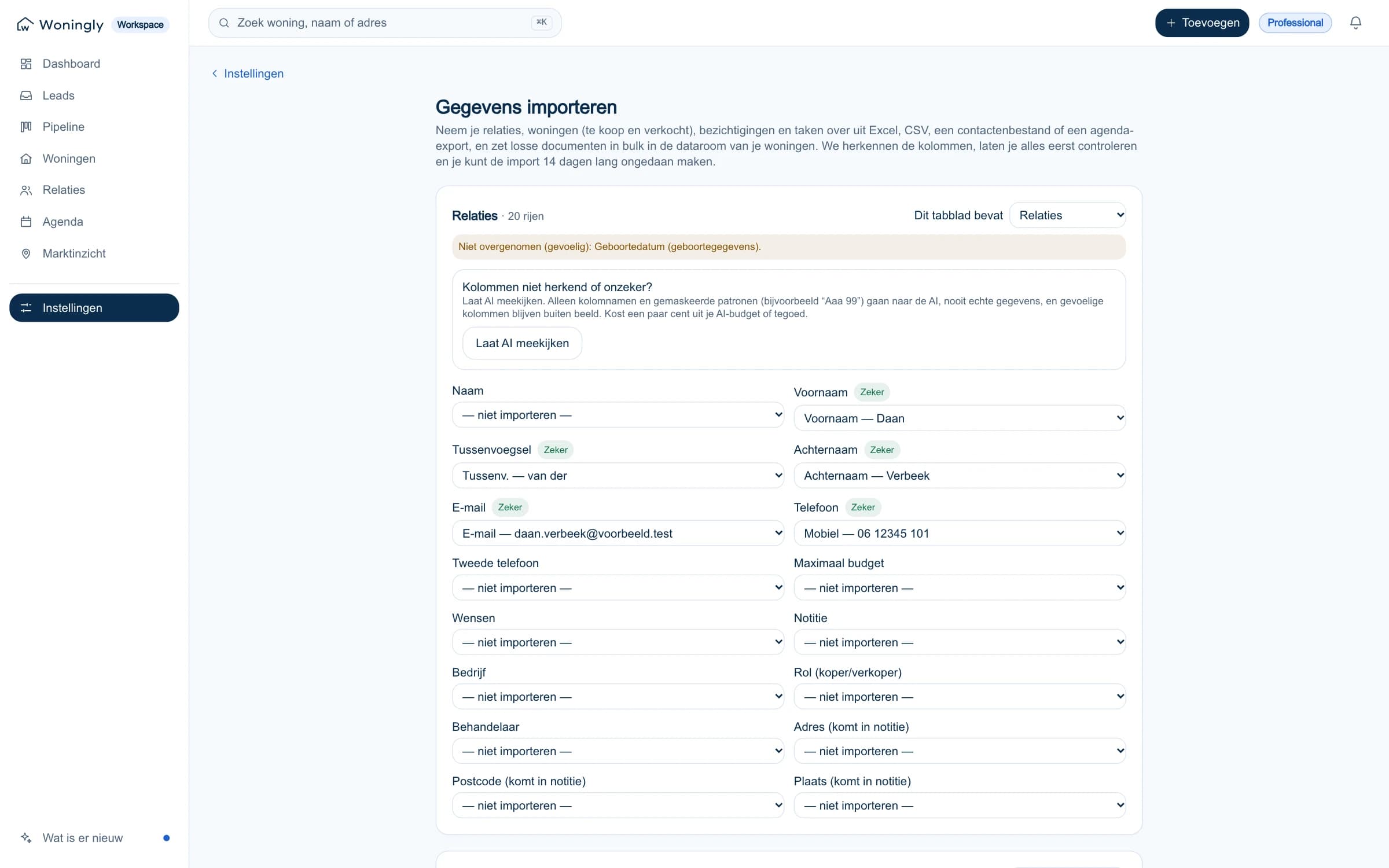This screenshot has width=1389, height=868.
Task: Click the search magnifier icon
Action: click(x=224, y=23)
